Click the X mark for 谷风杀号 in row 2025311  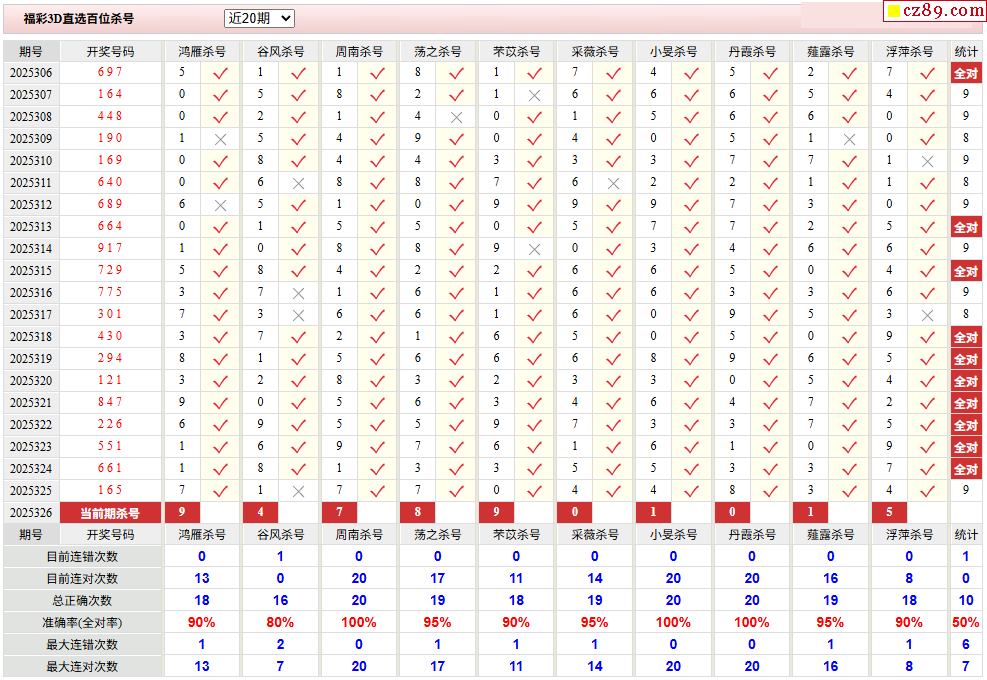point(298,183)
